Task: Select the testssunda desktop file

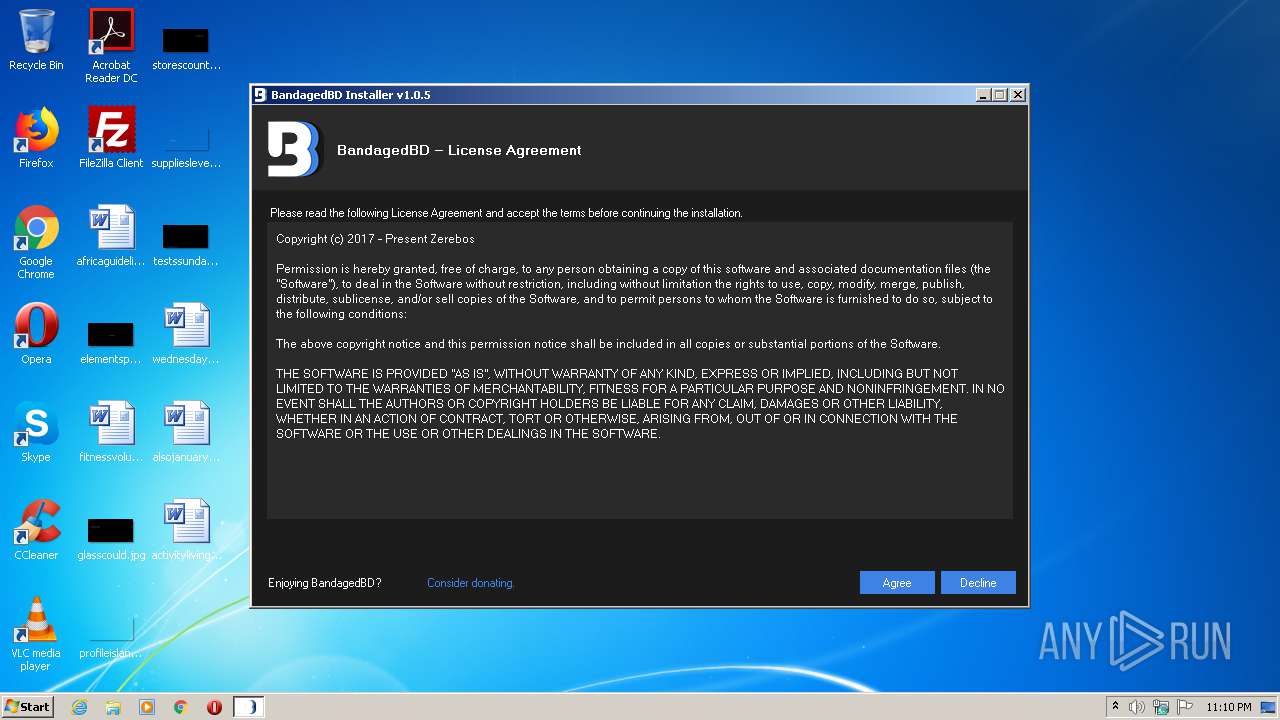Action: [186, 244]
